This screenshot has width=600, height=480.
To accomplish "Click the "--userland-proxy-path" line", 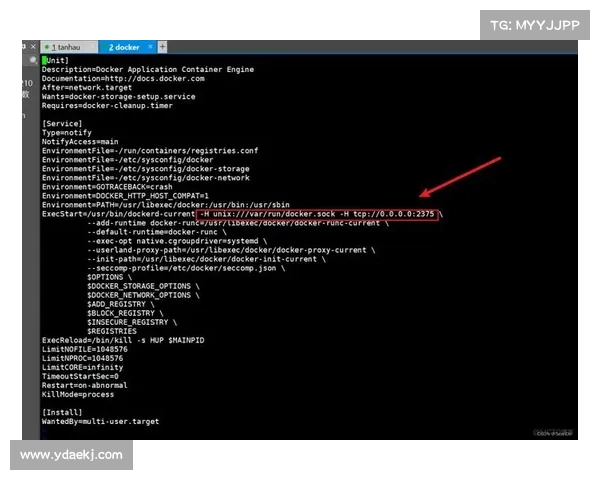I will click(231, 250).
